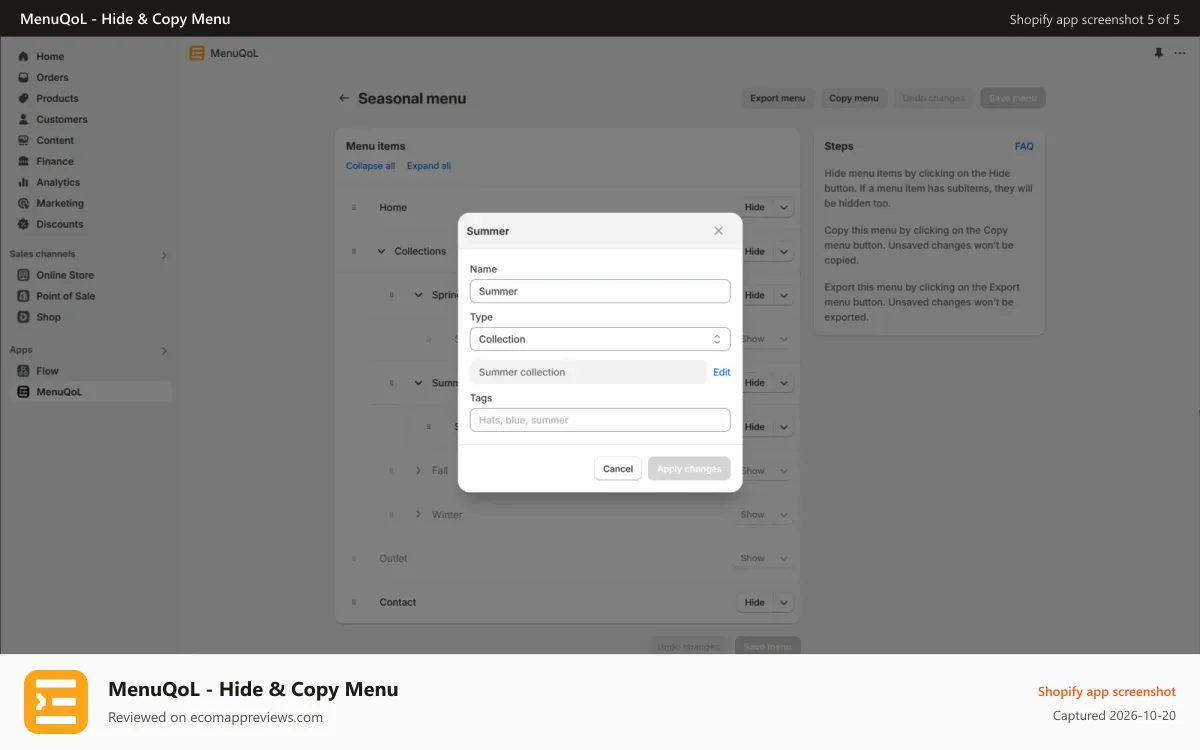Image resolution: width=1200 pixels, height=750 pixels.
Task: Click the MenuQoL icon in the Apps list
Action: click(x=24, y=392)
